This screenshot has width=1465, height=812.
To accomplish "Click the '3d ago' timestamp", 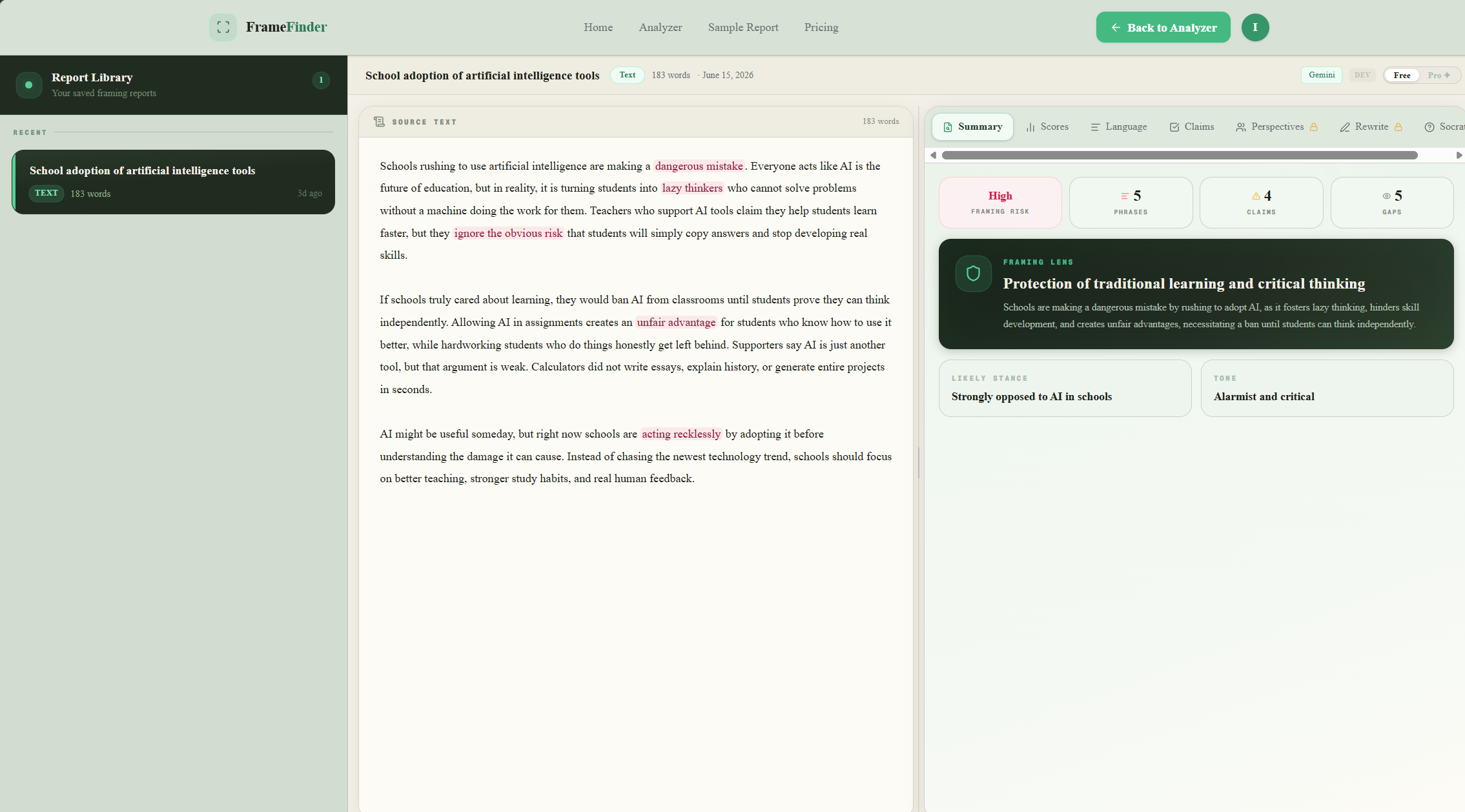I will (309, 193).
